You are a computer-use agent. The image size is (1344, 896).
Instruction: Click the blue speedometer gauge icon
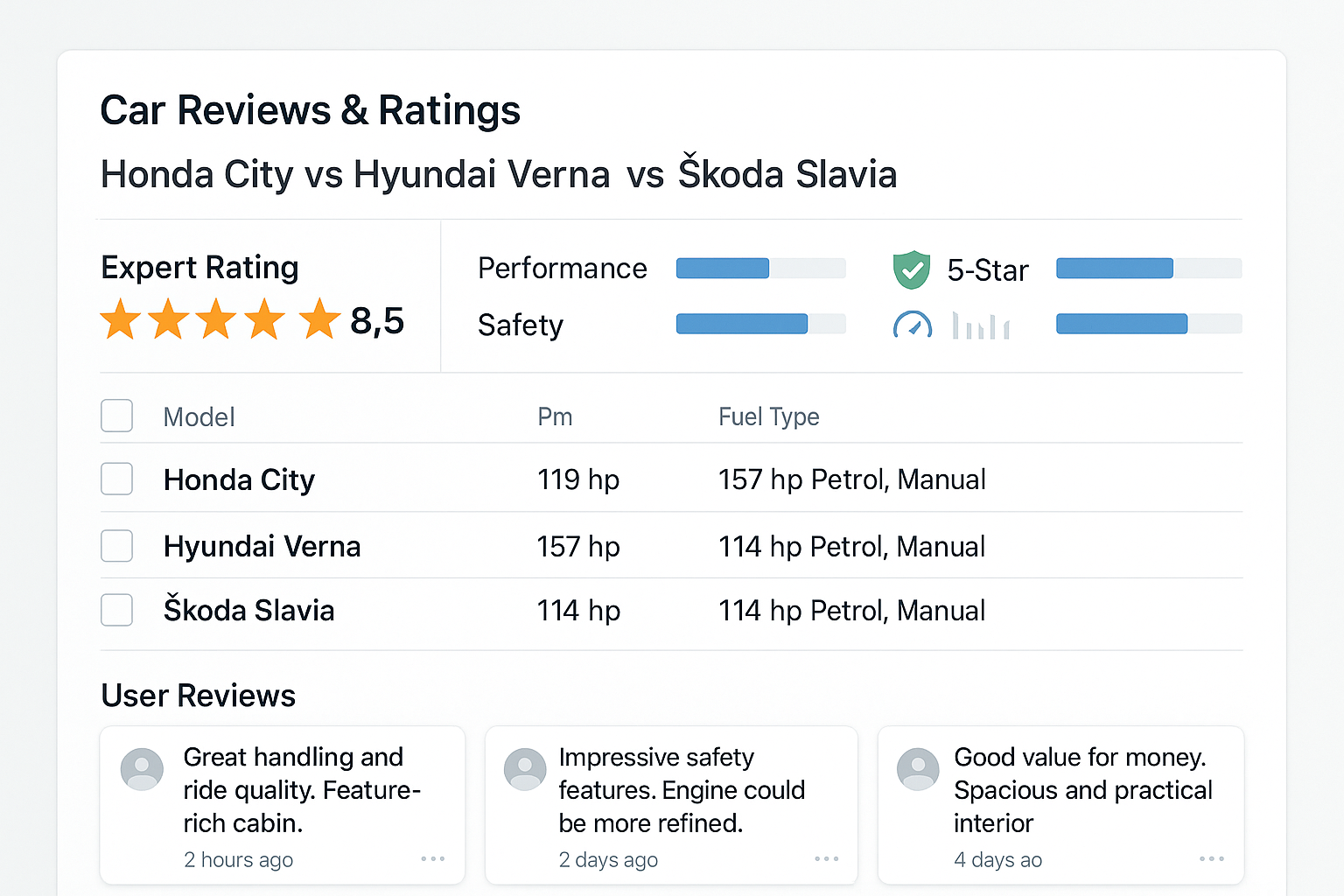(x=912, y=325)
